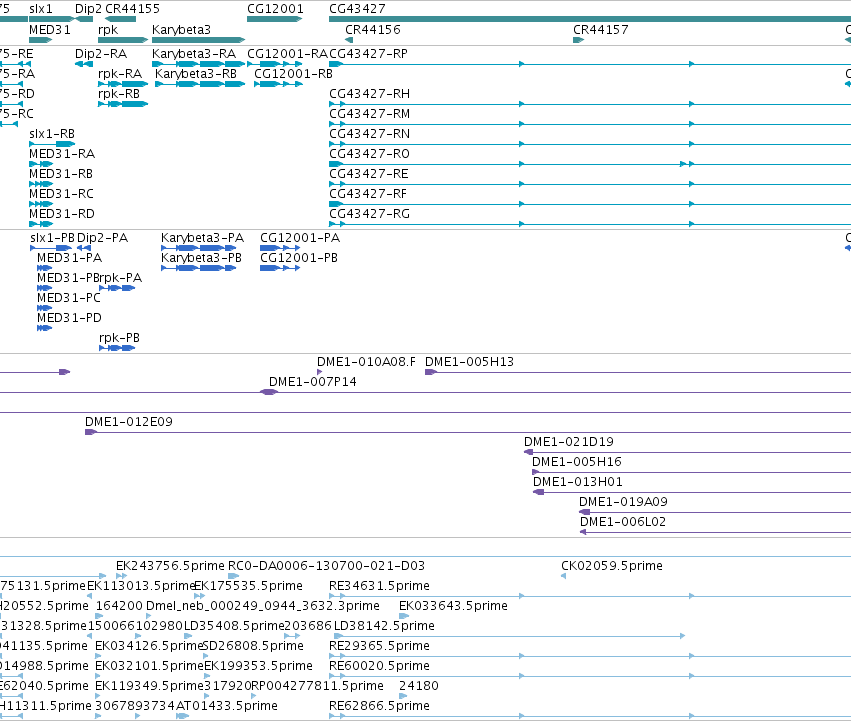The image size is (851, 721).
Task: Click the Karybeta3-PB protein label
Action: click(x=201, y=258)
